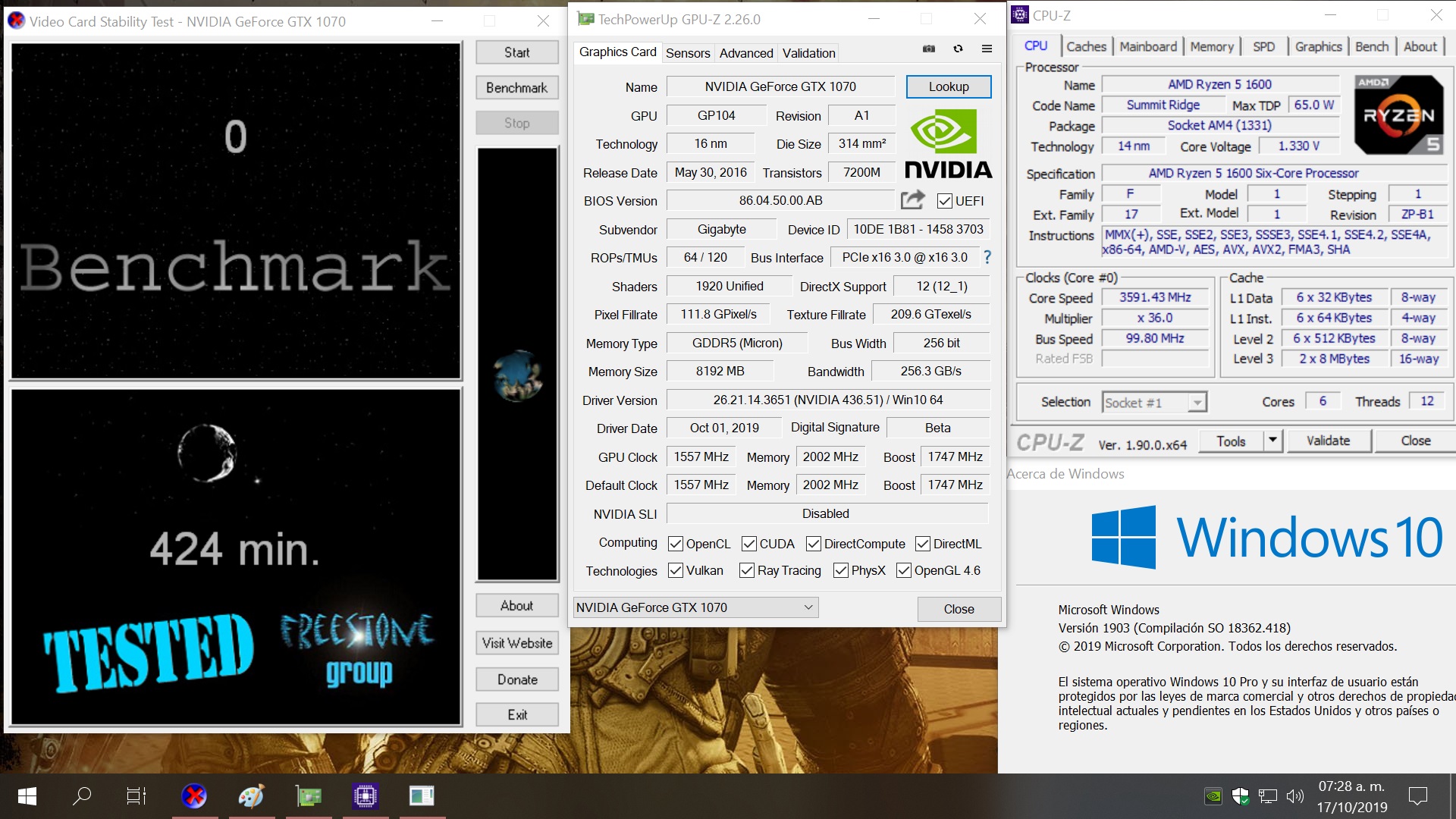Switch to the Sensors tab in GPU-Z
The width and height of the screenshot is (1456, 819).
(688, 53)
